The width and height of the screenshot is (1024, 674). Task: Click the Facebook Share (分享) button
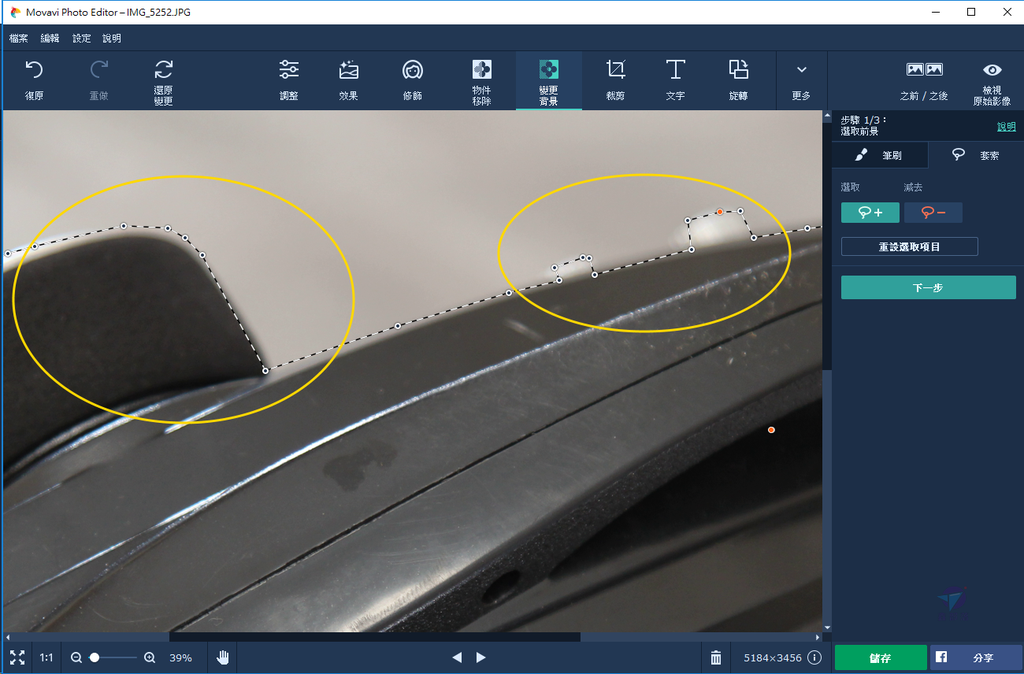click(976, 658)
